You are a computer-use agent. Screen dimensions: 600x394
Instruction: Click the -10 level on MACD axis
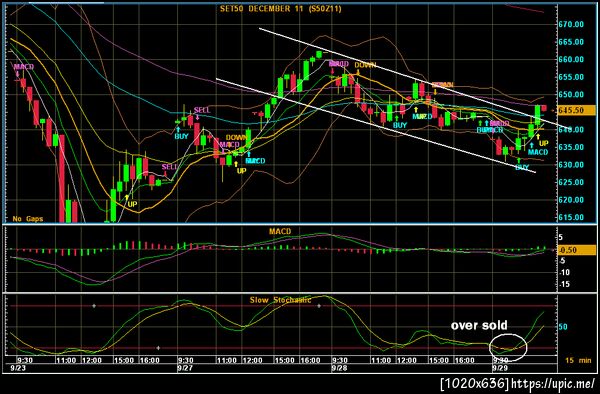point(564,272)
